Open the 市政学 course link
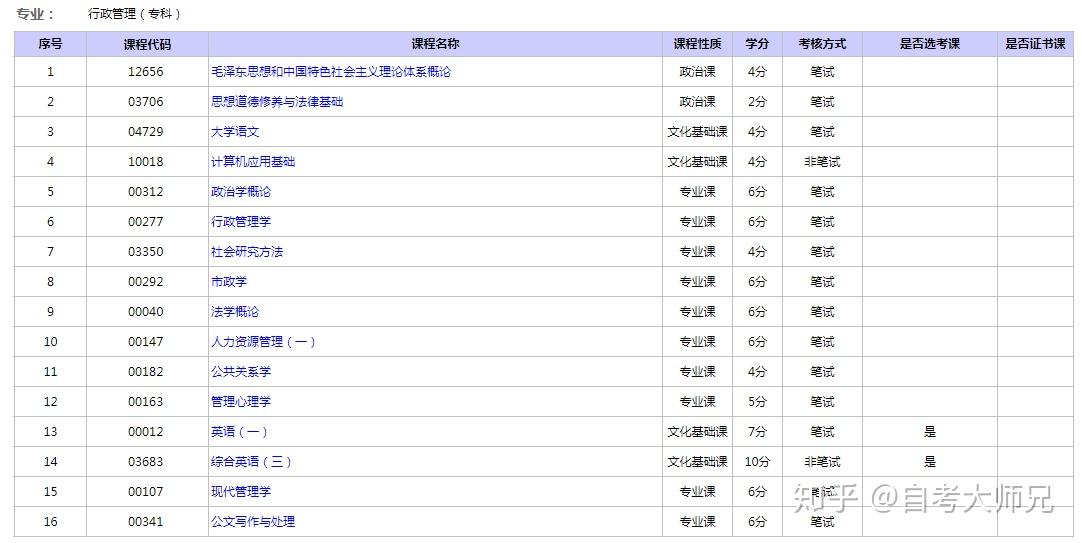 tap(228, 282)
